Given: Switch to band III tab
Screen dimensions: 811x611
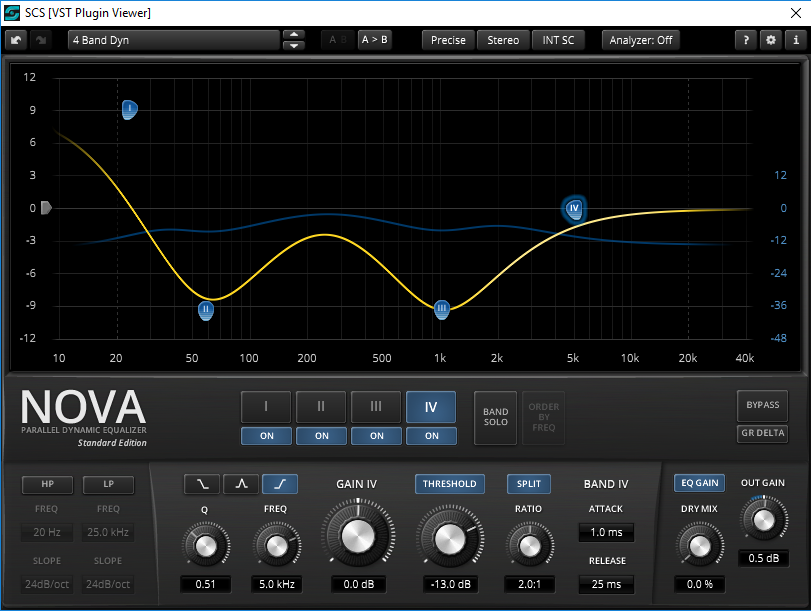Looking at the screenshot, I should pyautogui.click(x=376, y=407).
